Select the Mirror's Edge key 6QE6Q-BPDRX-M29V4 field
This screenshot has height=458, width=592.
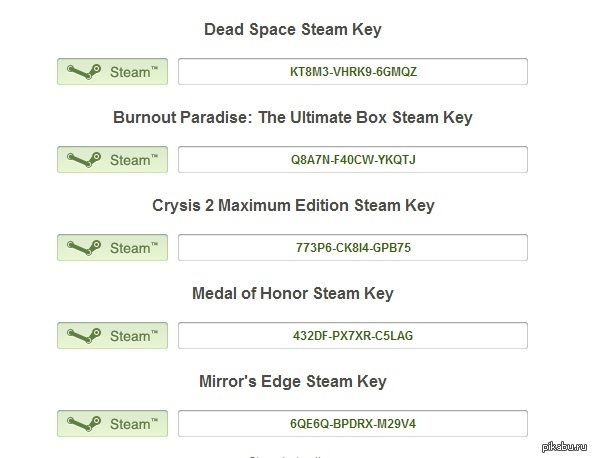tap(353, 423)
